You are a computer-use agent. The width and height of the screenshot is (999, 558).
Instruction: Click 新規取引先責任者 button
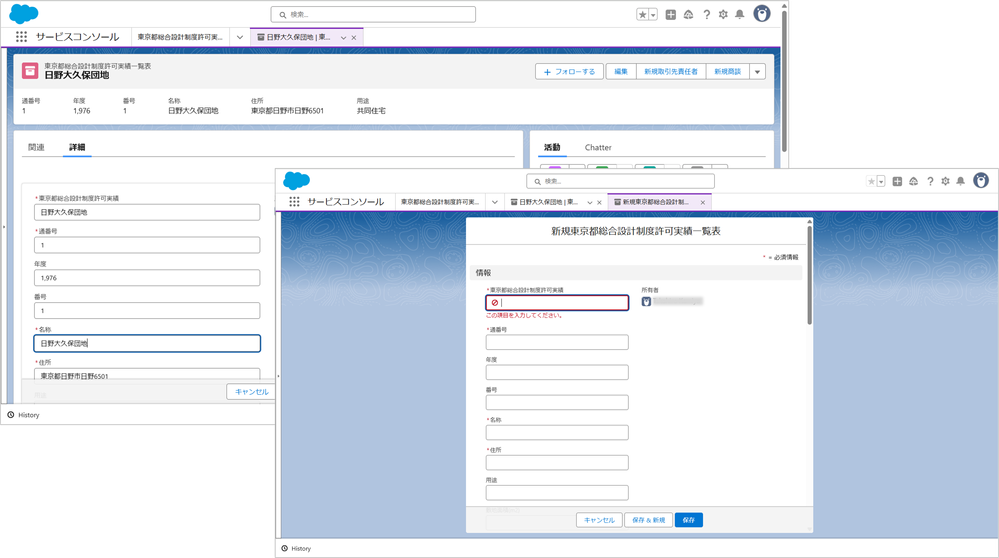(x=671, y=71)
